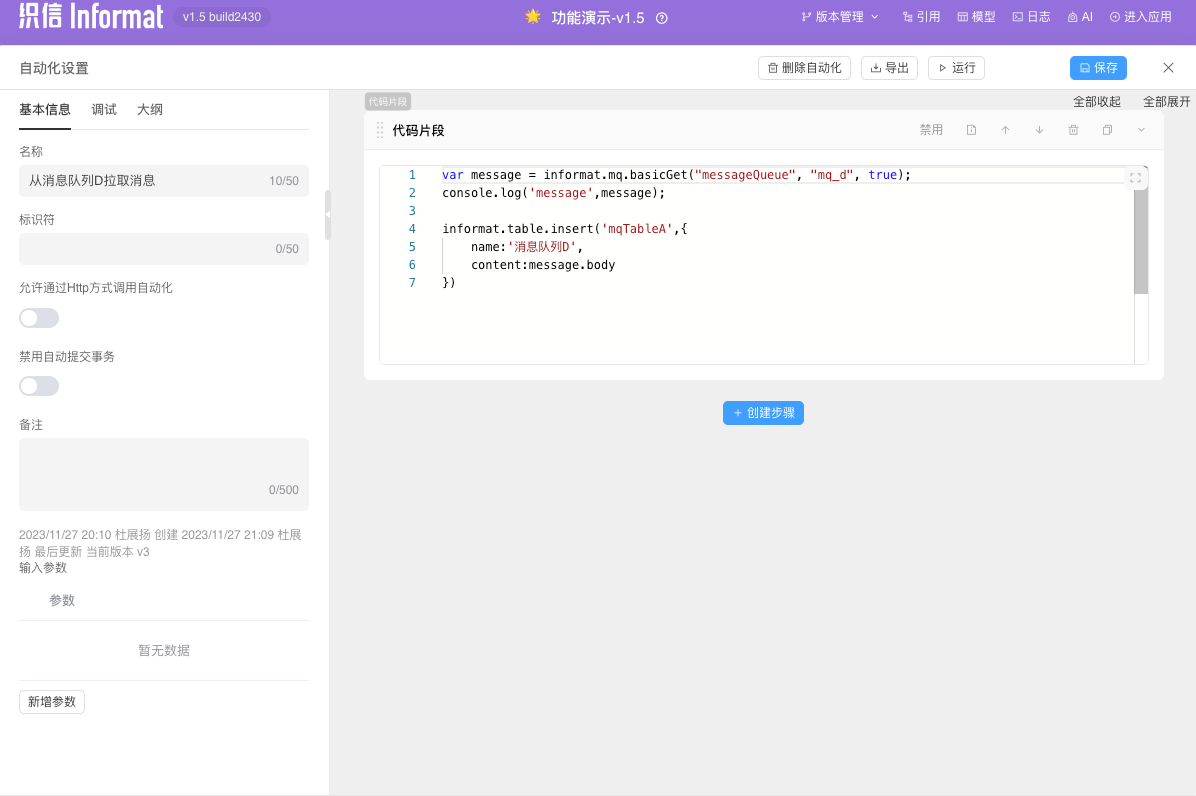Open the 引用 panel in the top bar
Screen dimensions: 1196x796
tap(920, 16)
